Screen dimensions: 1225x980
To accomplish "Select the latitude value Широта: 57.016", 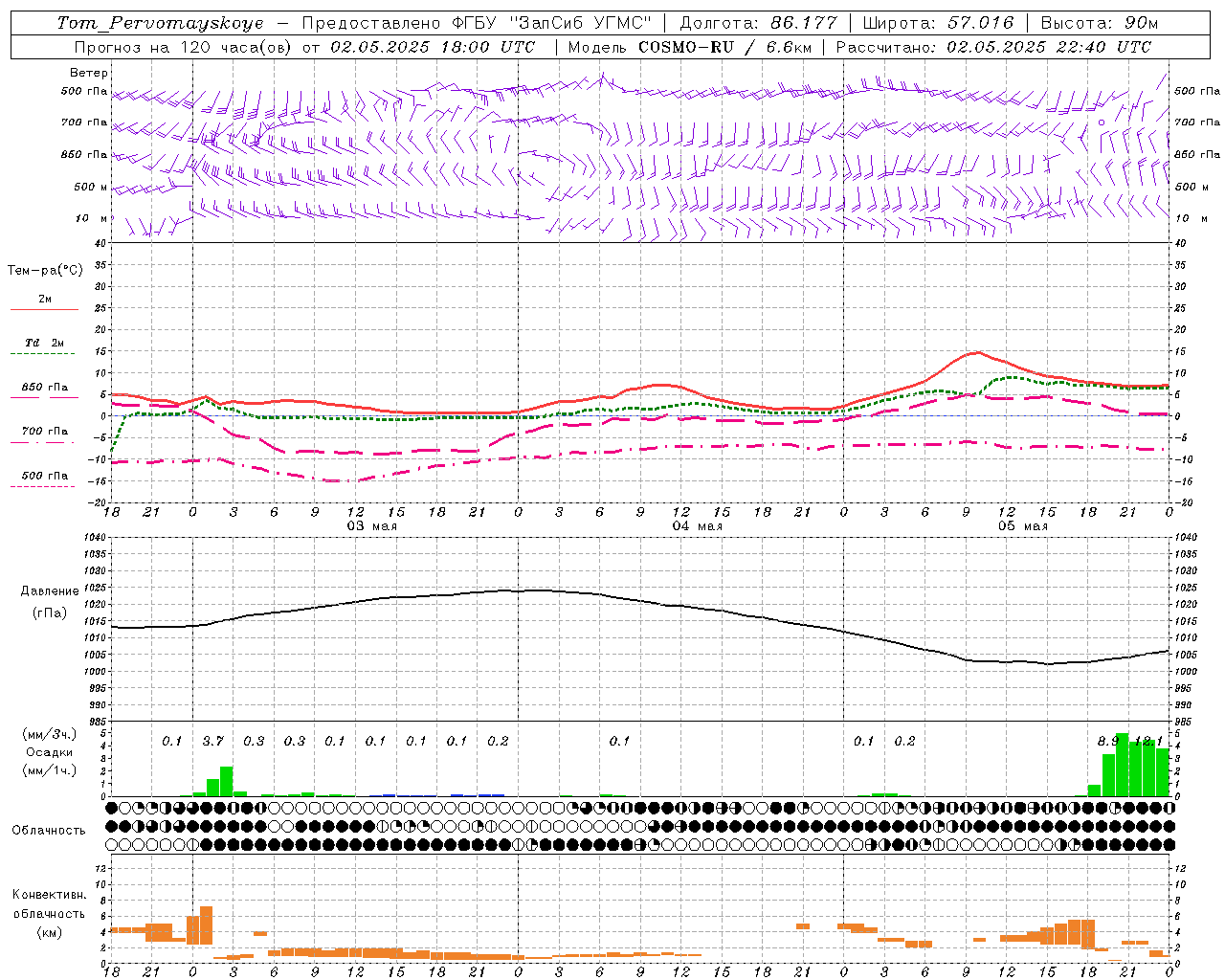I will [x=938, y=23].
